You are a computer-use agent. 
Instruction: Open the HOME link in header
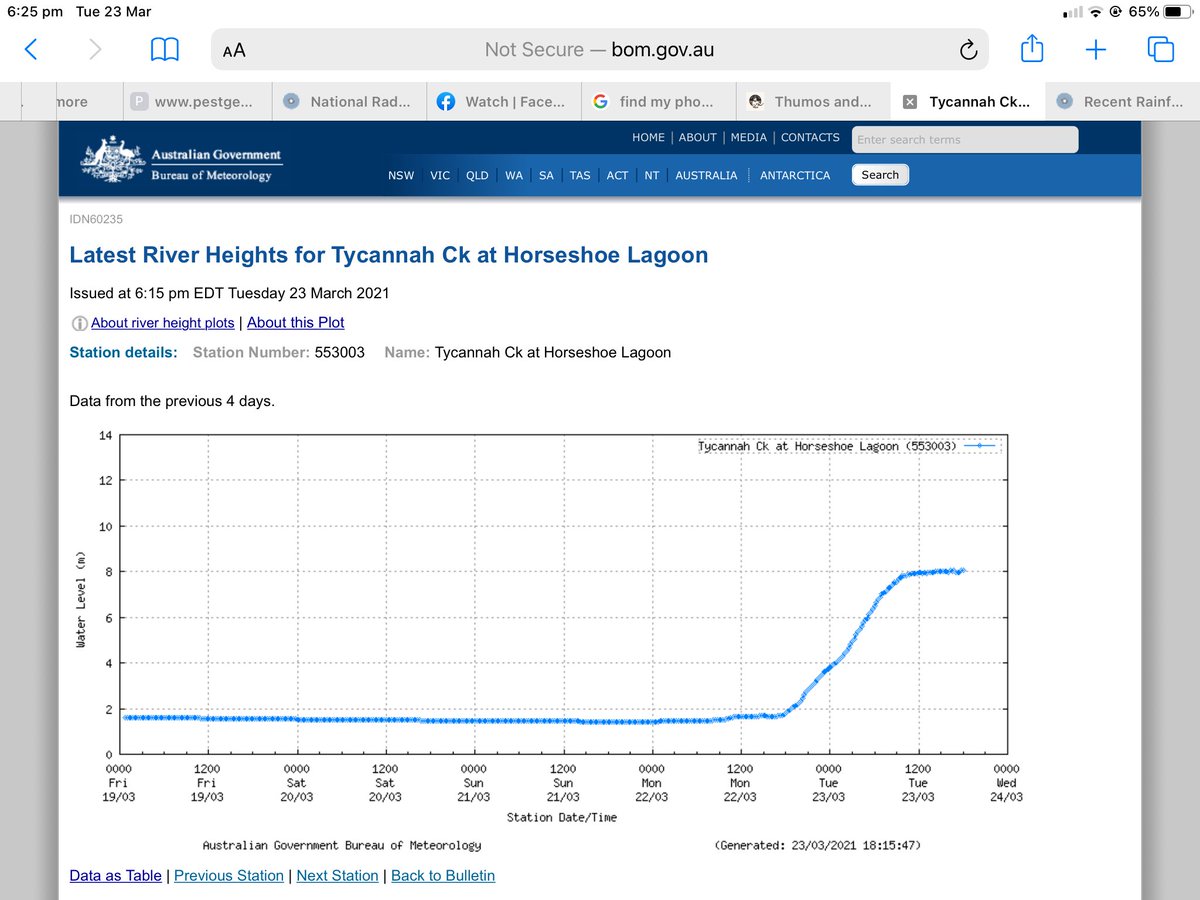click(x=648, y=138)
